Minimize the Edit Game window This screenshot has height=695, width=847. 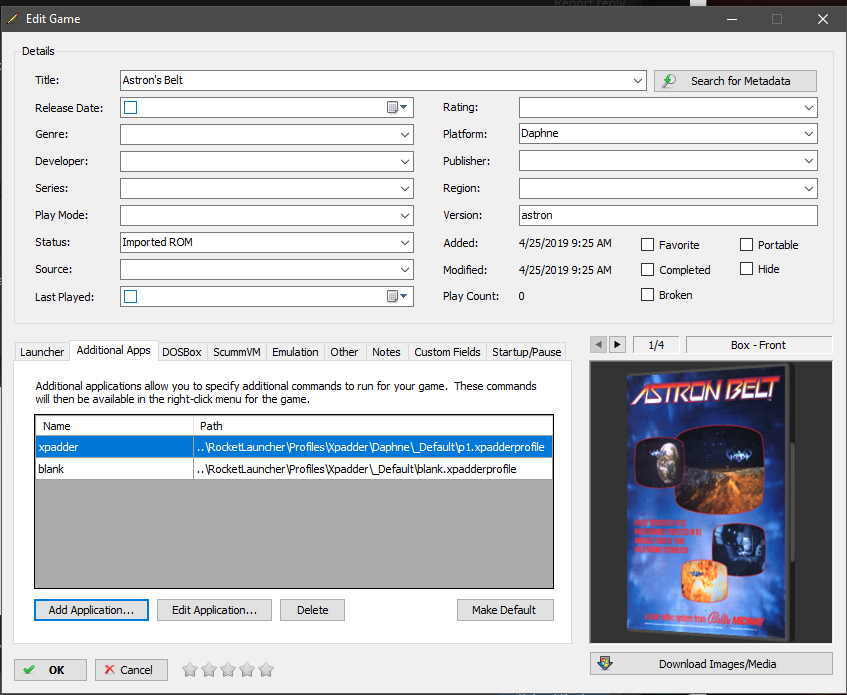pos(732,19)
